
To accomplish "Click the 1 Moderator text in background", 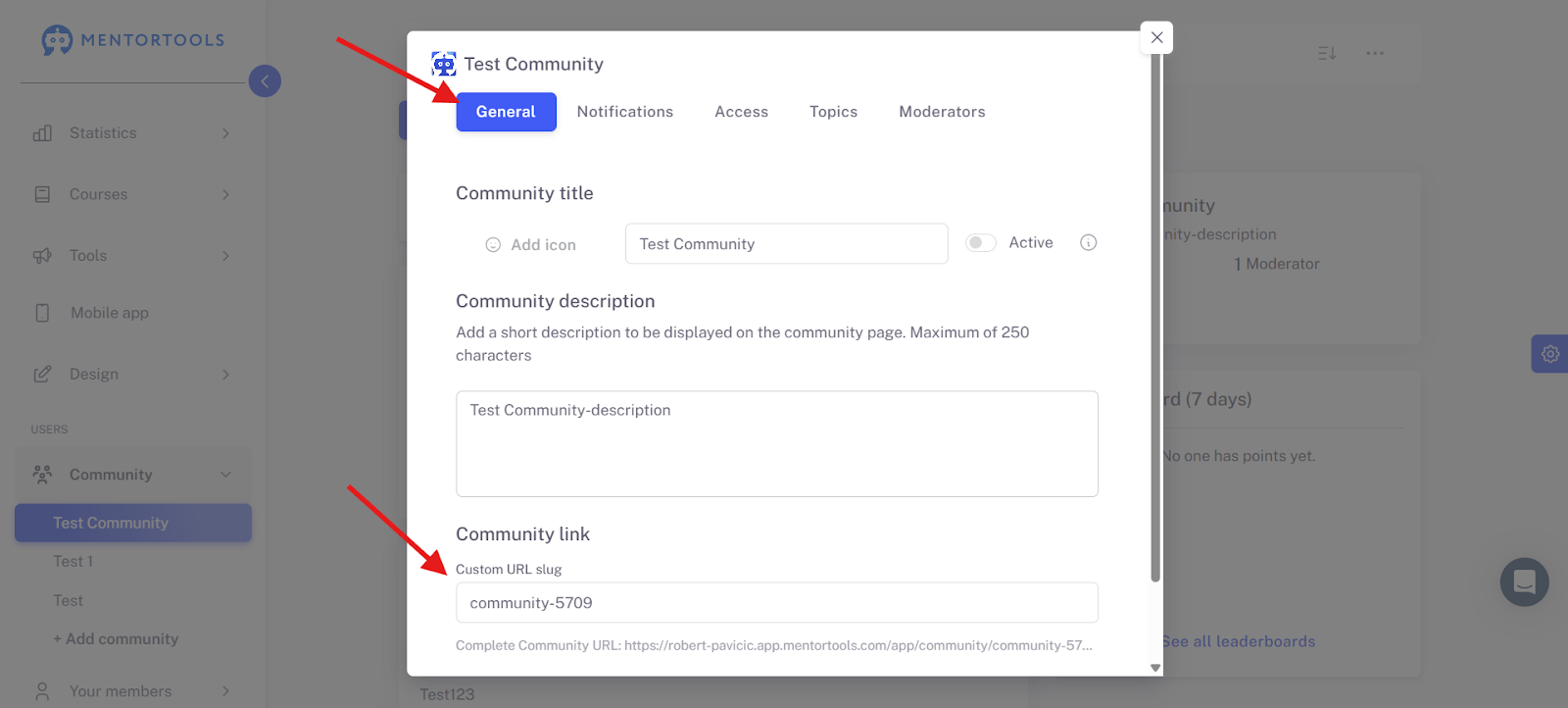I will (1277, 264).
